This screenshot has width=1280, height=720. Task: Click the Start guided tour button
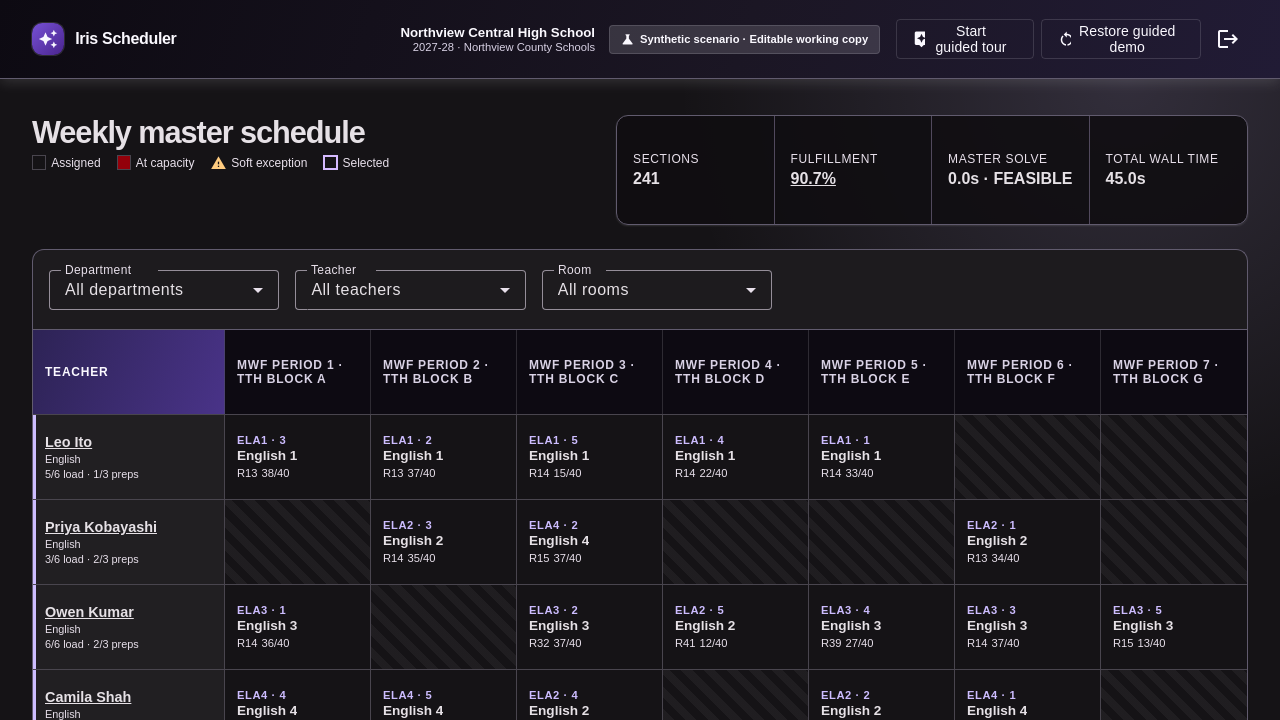[x=965, y=39]
